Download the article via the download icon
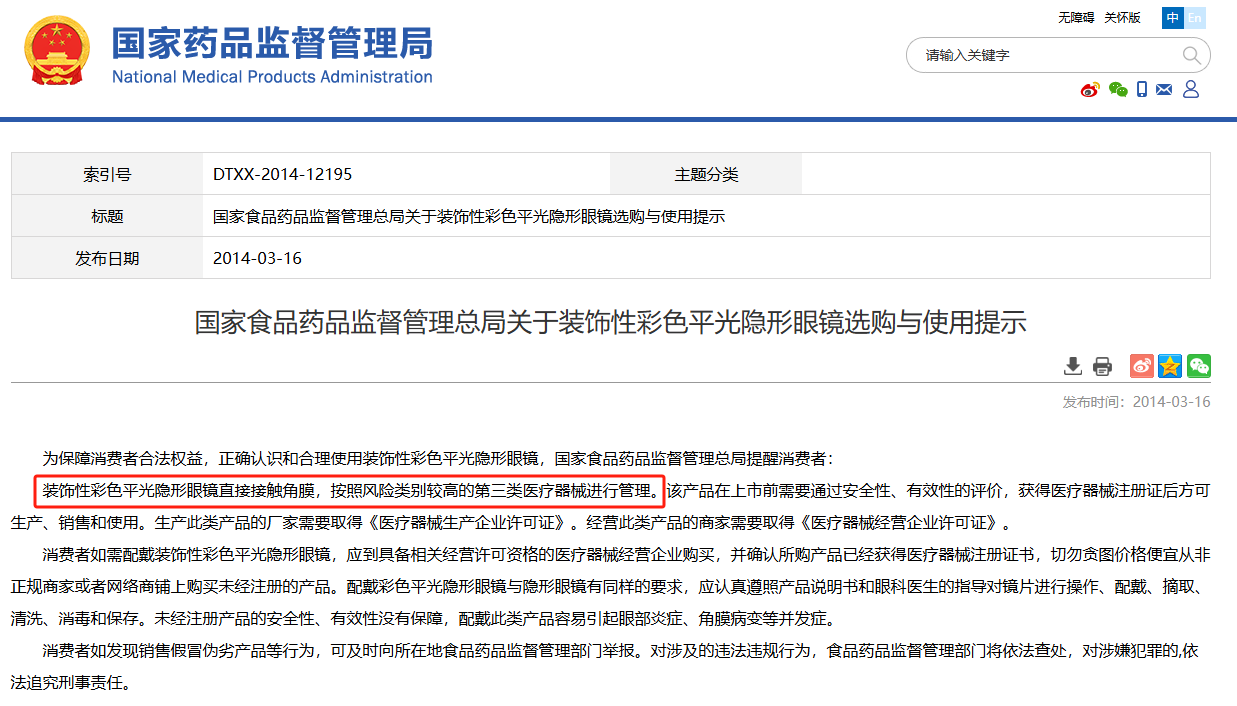 (1073, 366)
